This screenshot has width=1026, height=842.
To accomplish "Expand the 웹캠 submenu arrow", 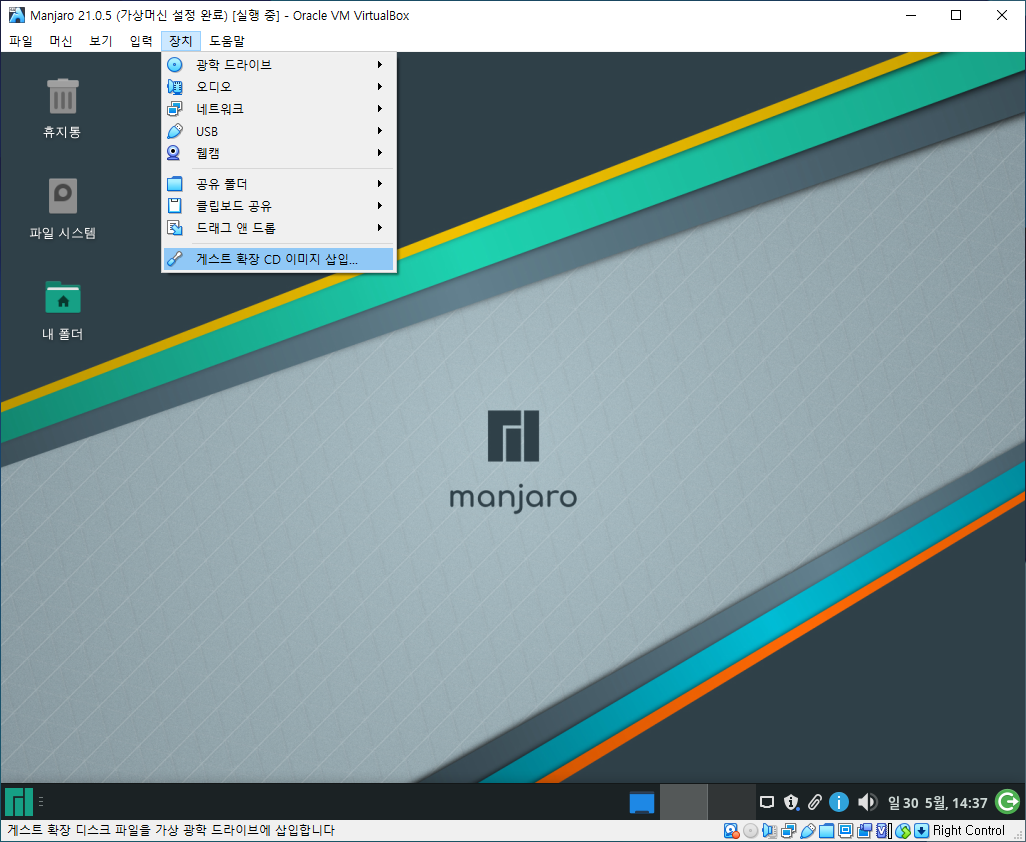I will [380, 153].
